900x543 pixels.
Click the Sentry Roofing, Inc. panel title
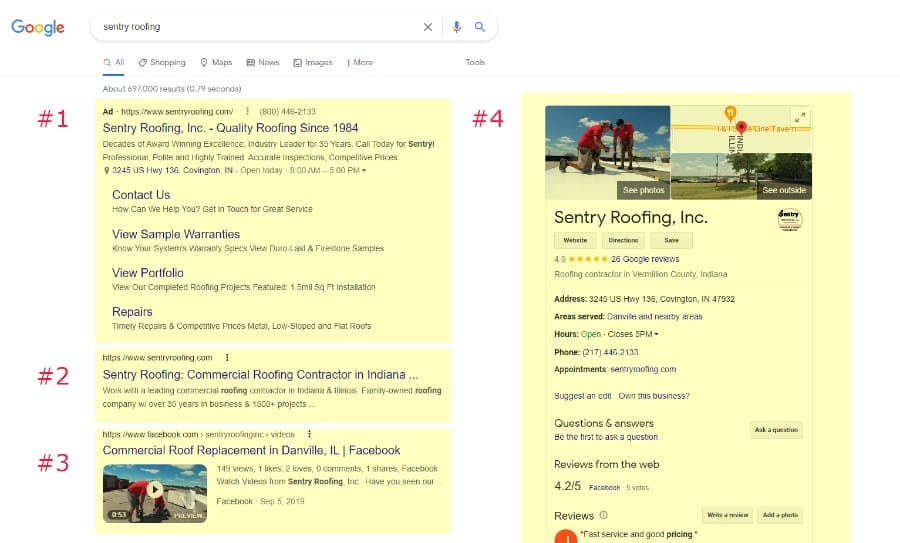(x=631, y=218)
